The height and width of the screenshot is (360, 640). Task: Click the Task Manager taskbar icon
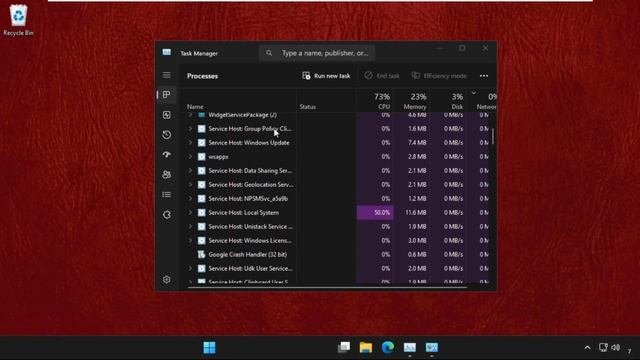point(410,347)
